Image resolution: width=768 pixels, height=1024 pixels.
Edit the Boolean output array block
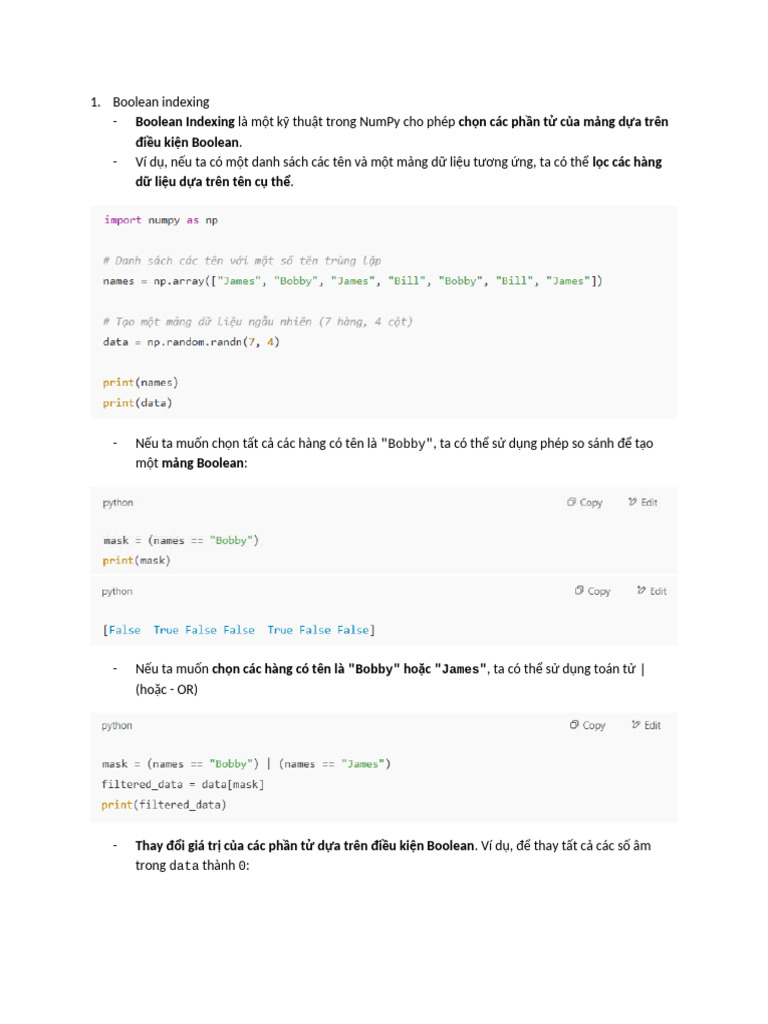(651, 592)
